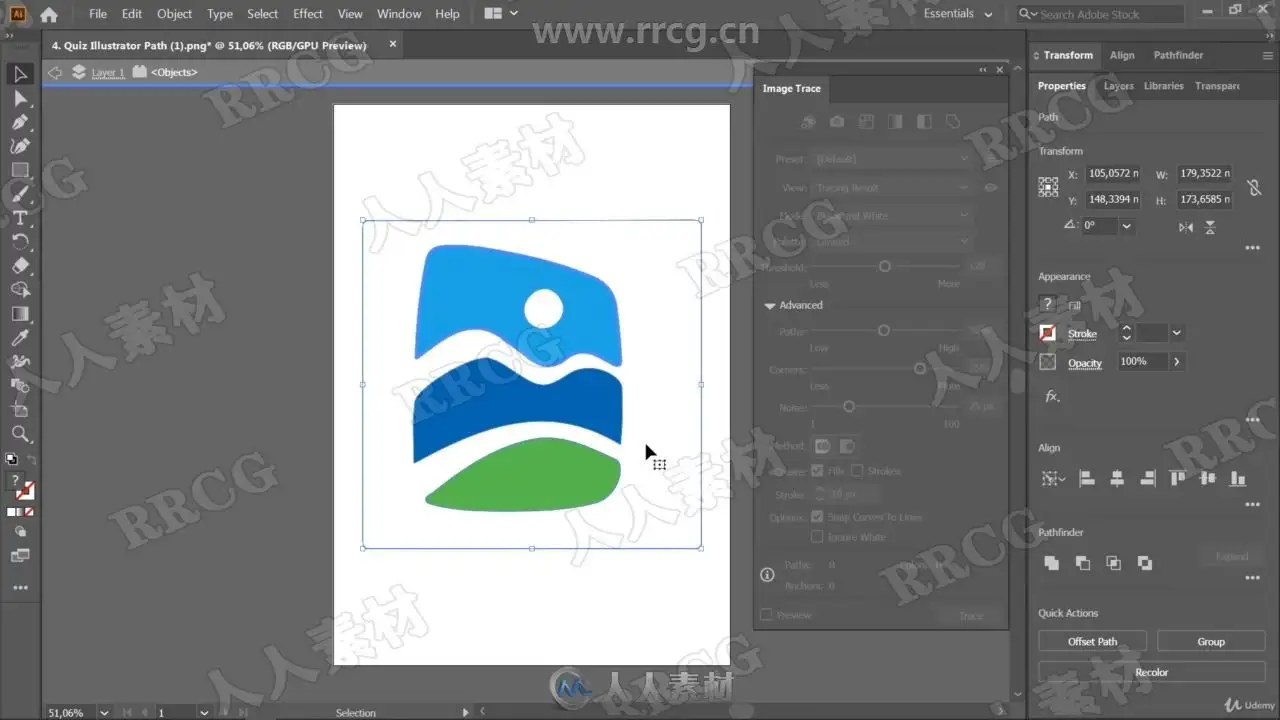Viewport: 1280px width, 720px height.
Task: Click the Opacity link in Appearance
Action: pyautogui.click(x=1085, y=363)
